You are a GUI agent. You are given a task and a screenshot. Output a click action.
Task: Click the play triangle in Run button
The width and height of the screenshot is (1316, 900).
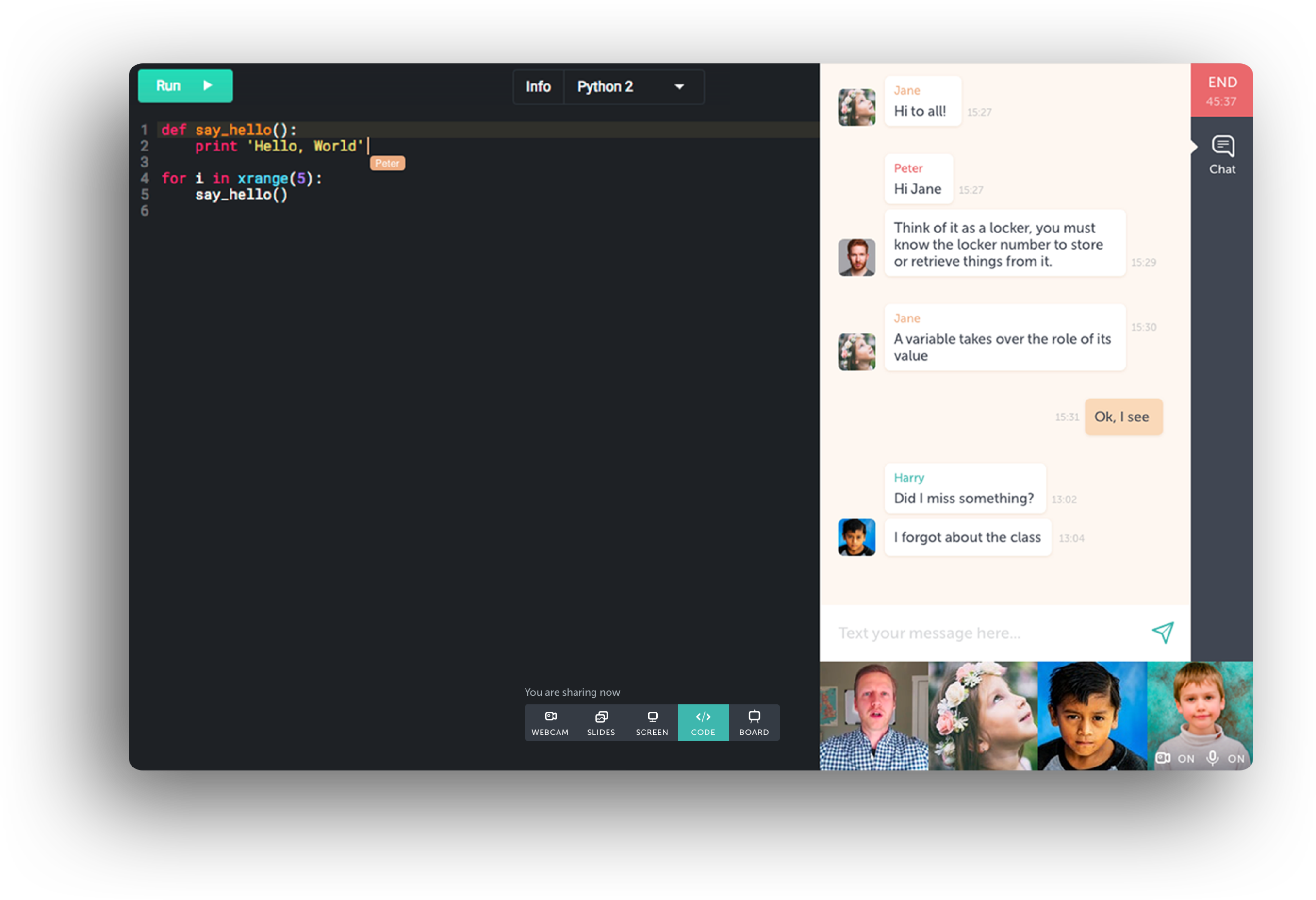(208, 85)
